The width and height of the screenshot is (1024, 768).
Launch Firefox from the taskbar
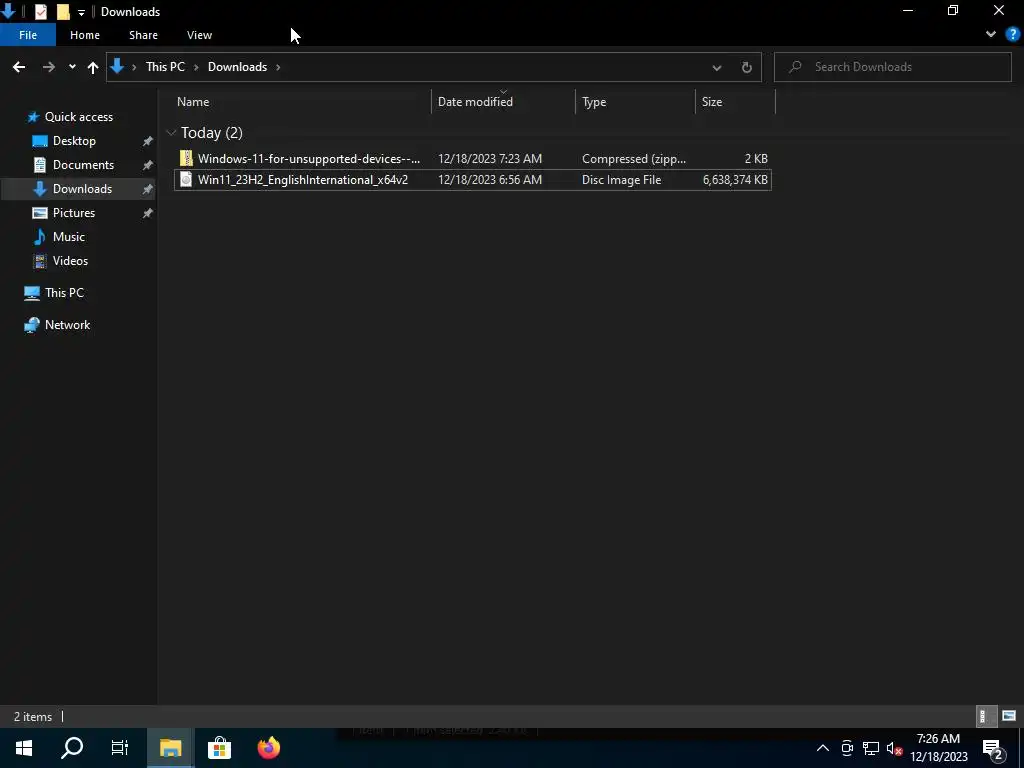click(x=268, y=748)
